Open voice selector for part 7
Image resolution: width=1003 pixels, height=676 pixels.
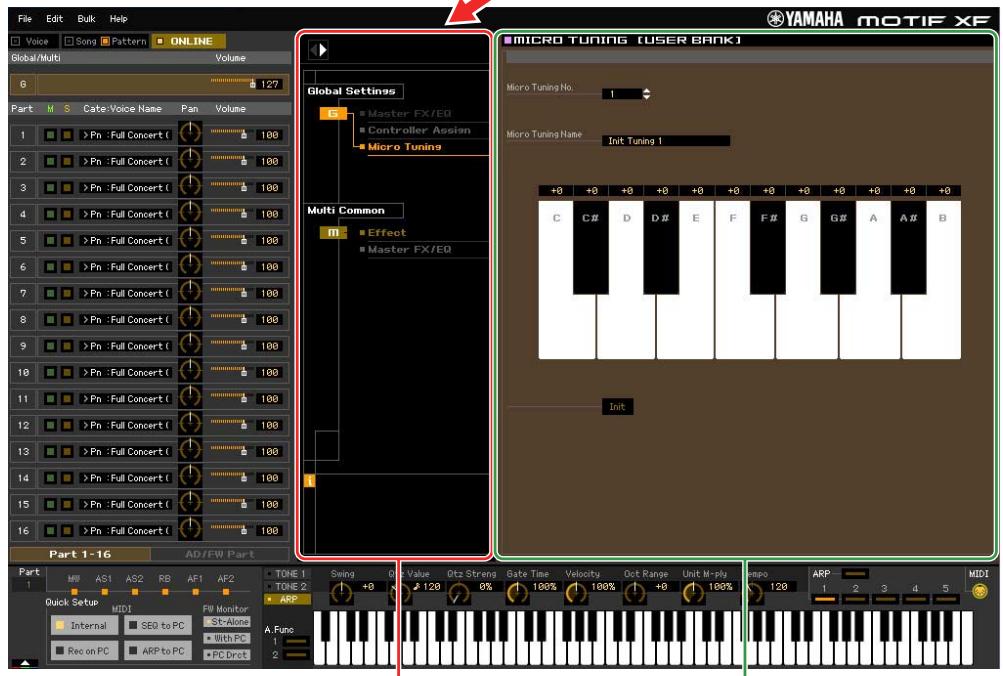click(x=125, y=294)
